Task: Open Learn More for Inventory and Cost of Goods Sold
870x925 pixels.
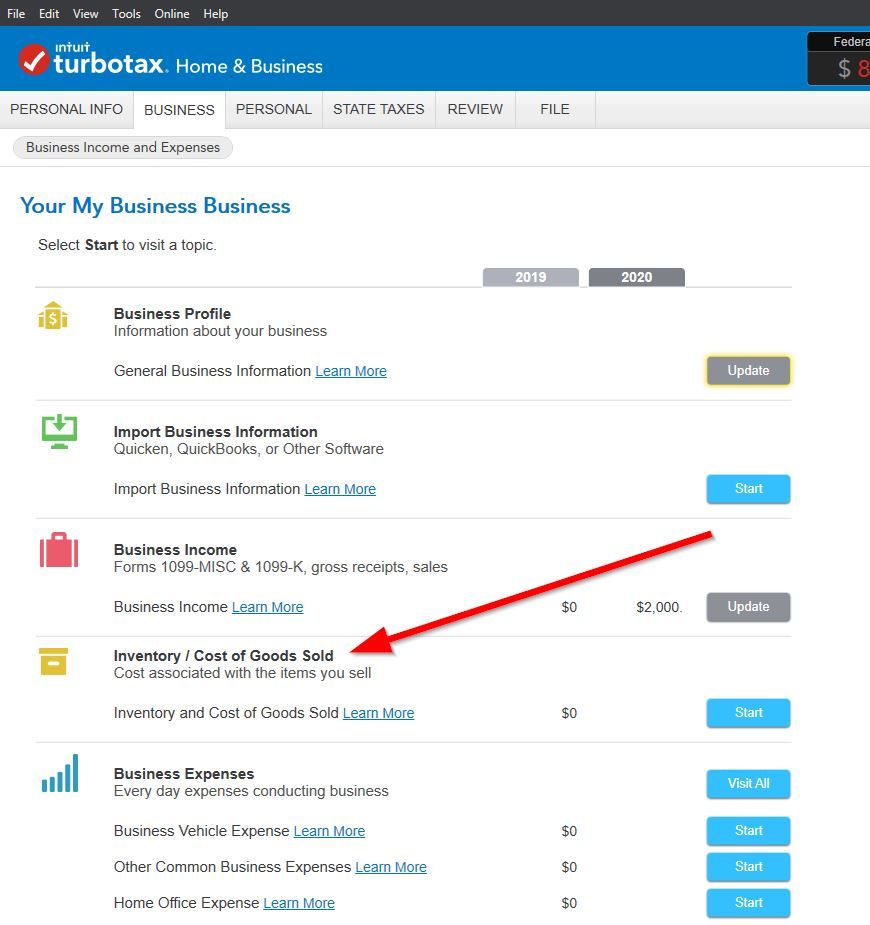Action: (378, 713)
